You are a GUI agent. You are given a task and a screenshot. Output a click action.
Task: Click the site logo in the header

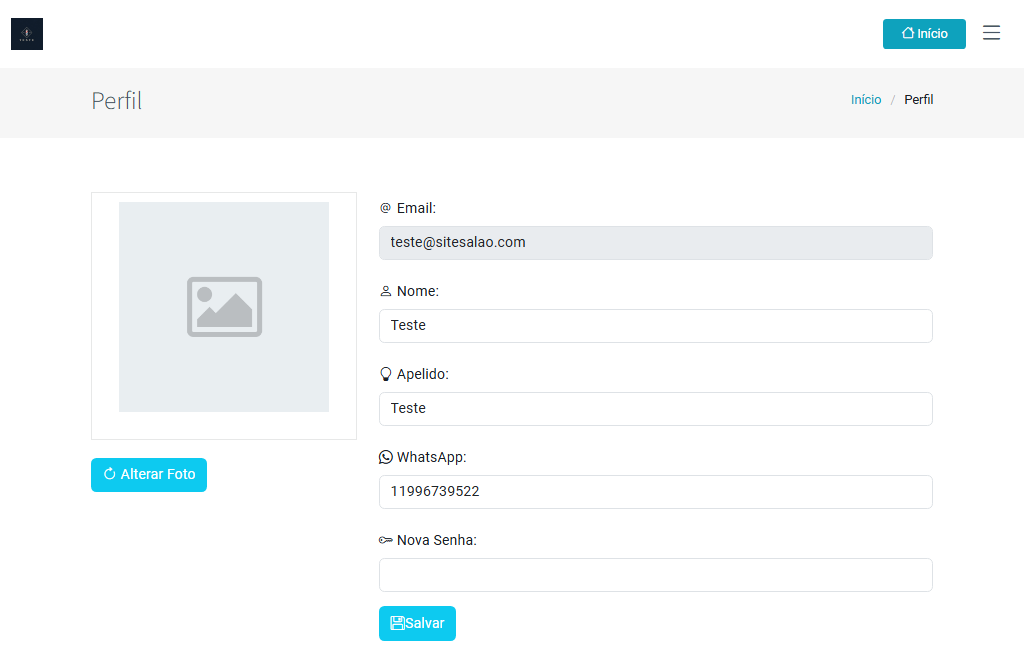tap(27, 34)
